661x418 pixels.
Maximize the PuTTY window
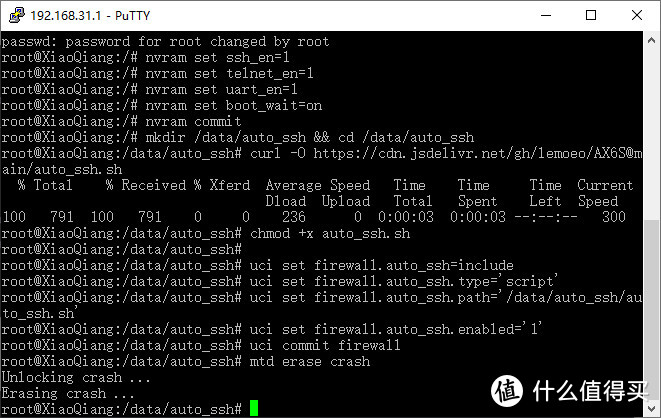click(x=591, y=16)
